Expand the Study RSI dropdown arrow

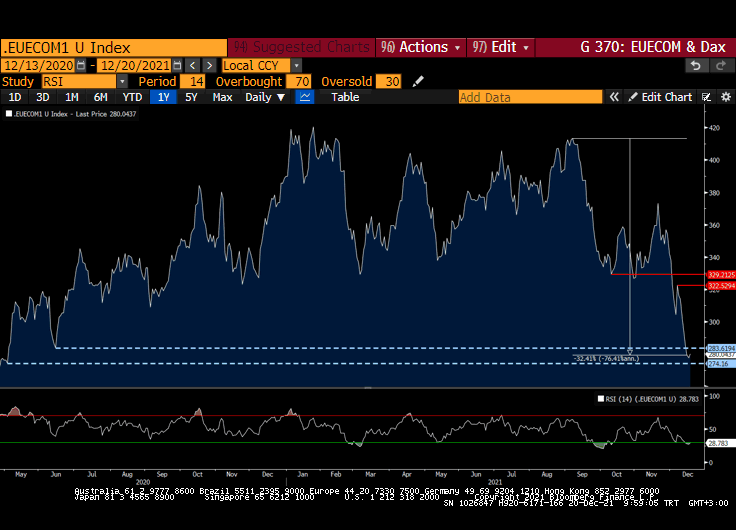tap(122, 82)
